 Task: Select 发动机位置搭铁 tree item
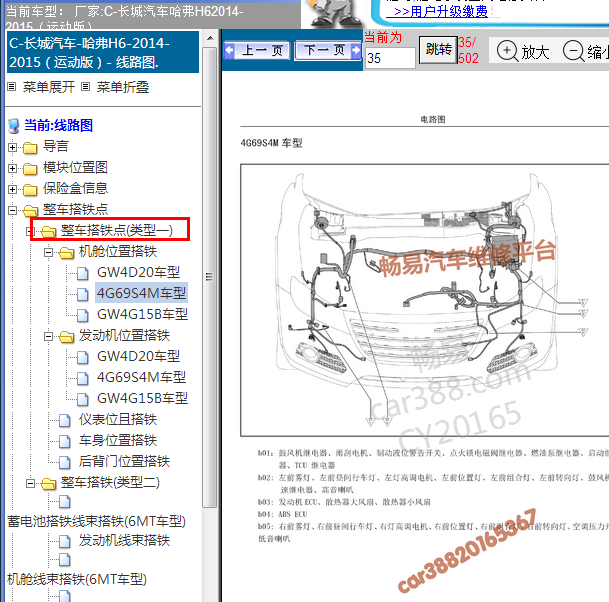point(124,335)
